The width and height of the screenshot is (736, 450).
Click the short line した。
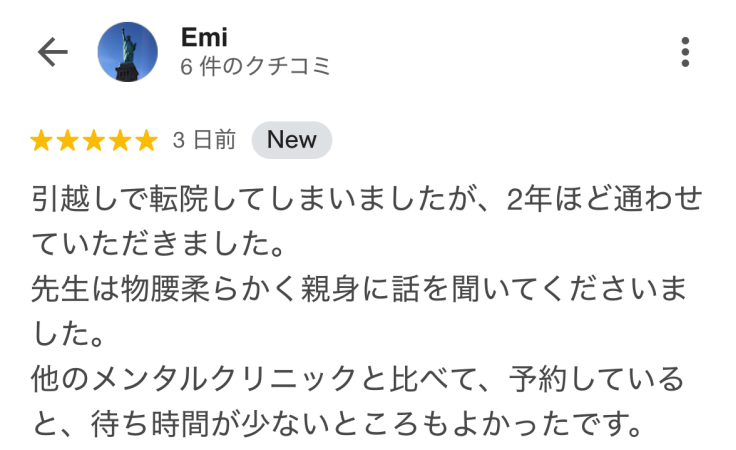tap(68, 334)
